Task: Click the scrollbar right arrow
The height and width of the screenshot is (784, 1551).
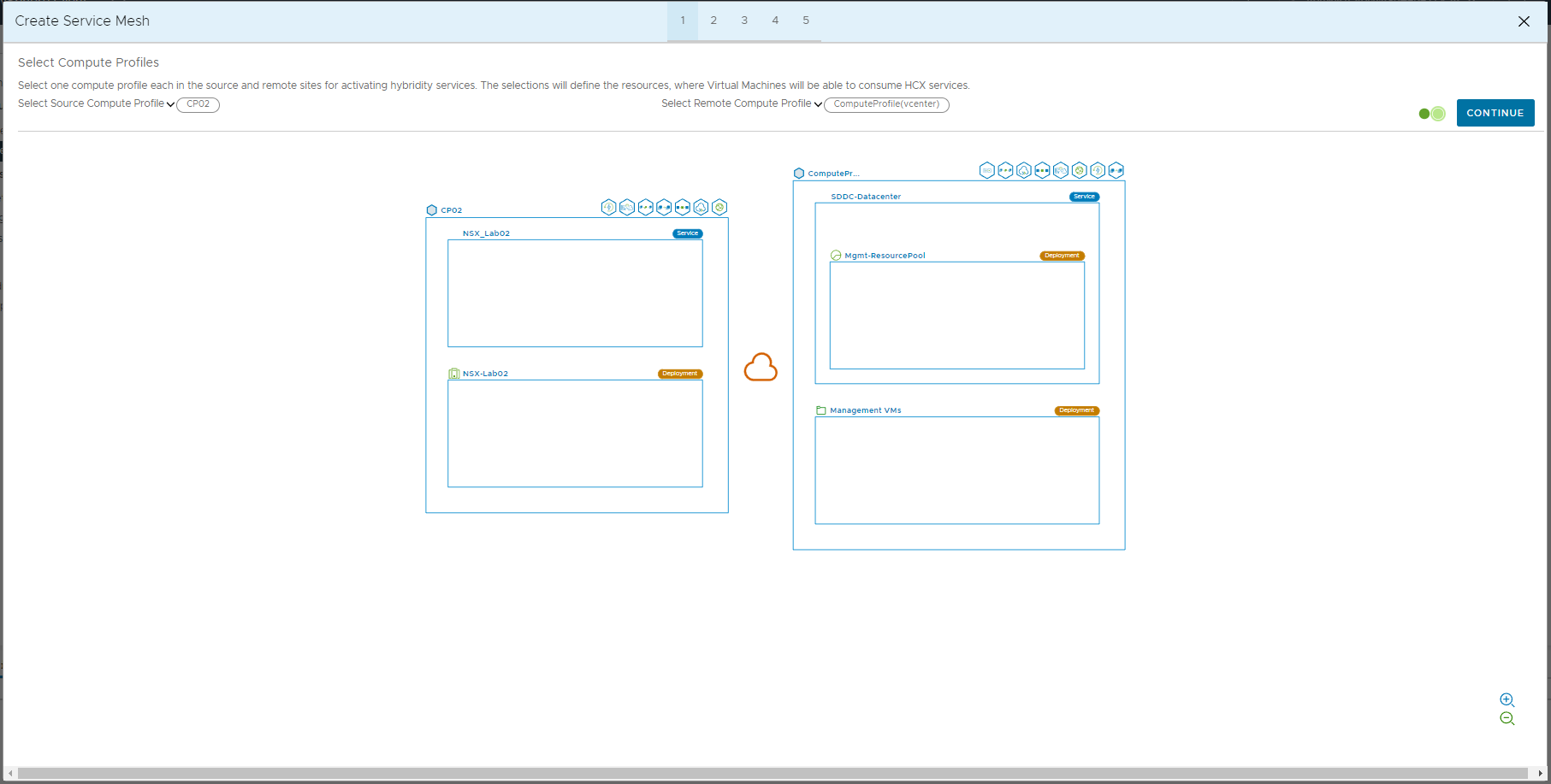Action: (1540, 774)
